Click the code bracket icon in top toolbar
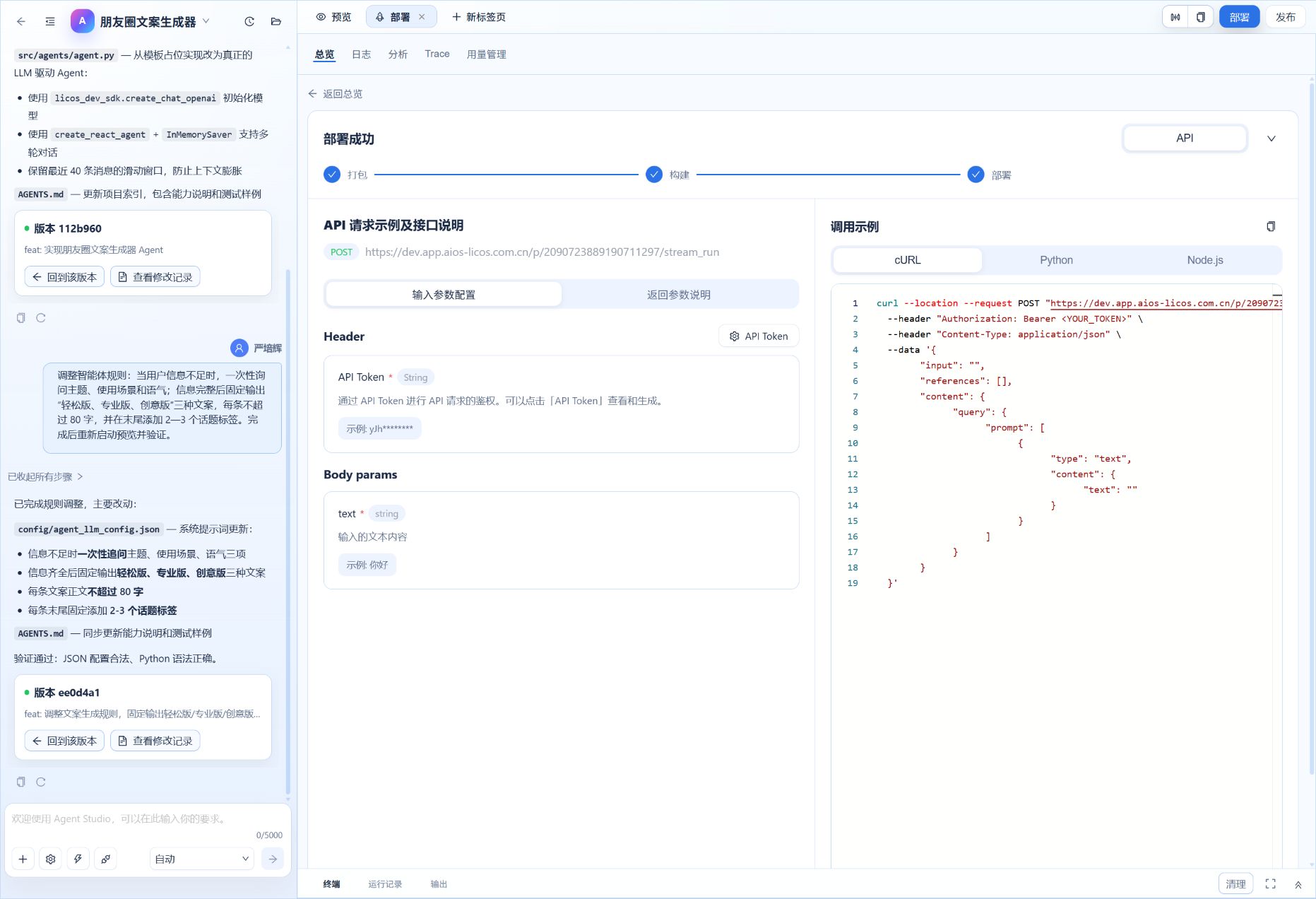1316x899 pixels. 1175,17
